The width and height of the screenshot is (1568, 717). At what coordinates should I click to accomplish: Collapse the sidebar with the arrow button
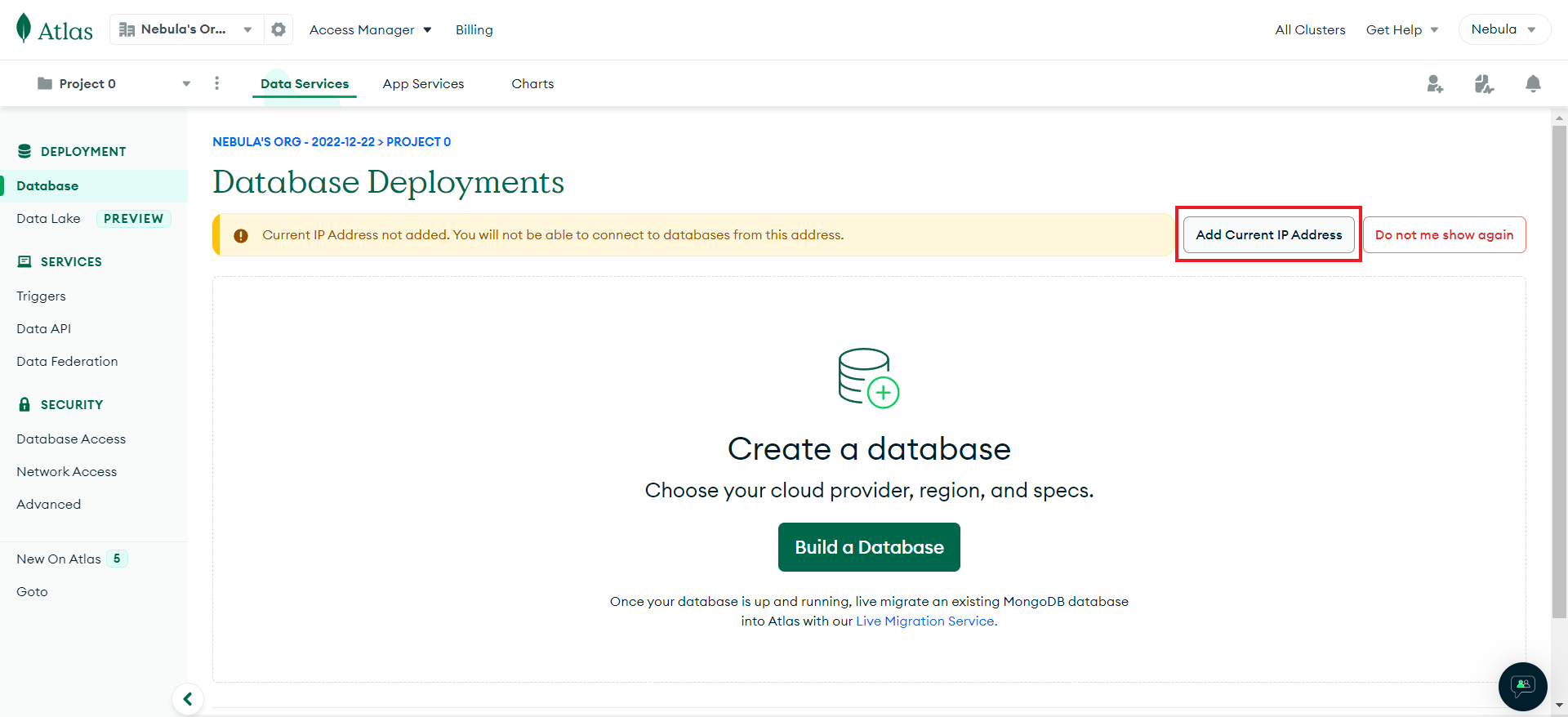[188, 699]
